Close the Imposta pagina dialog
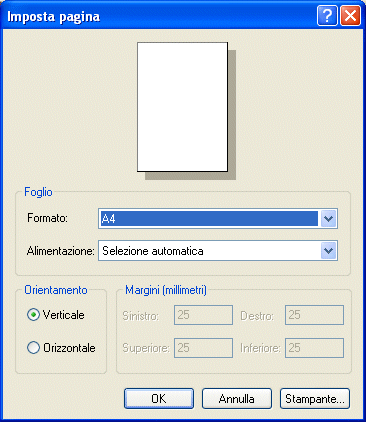The width and height of the screenshot is (366, 422). tap(350, 15)
